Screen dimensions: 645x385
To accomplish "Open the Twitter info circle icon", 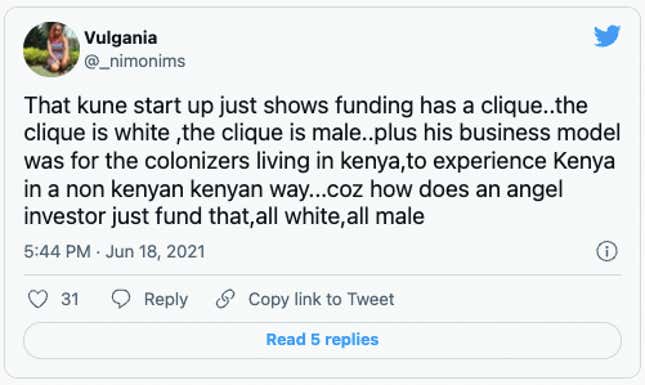I will coord(607,251).
